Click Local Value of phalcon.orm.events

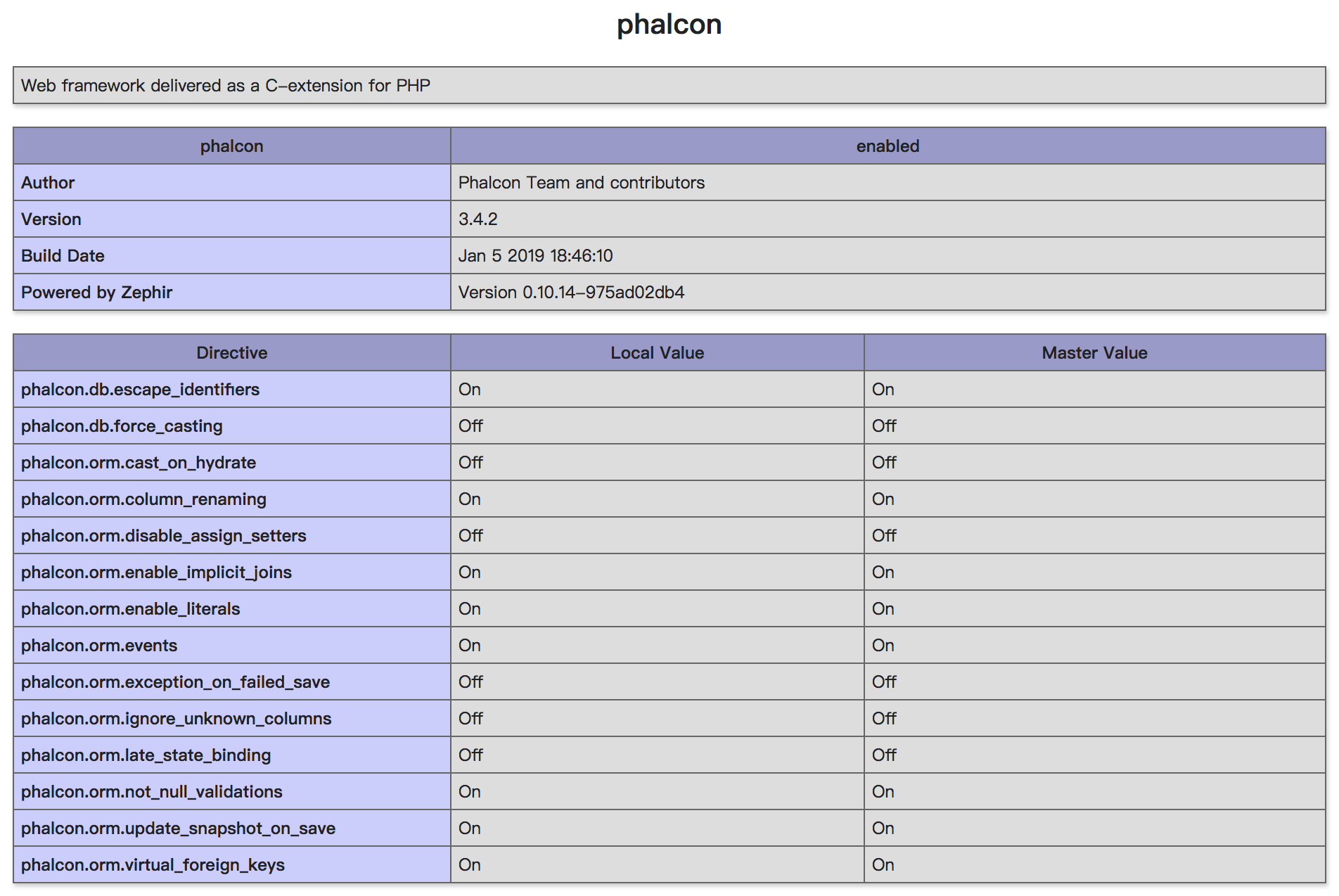470,646
